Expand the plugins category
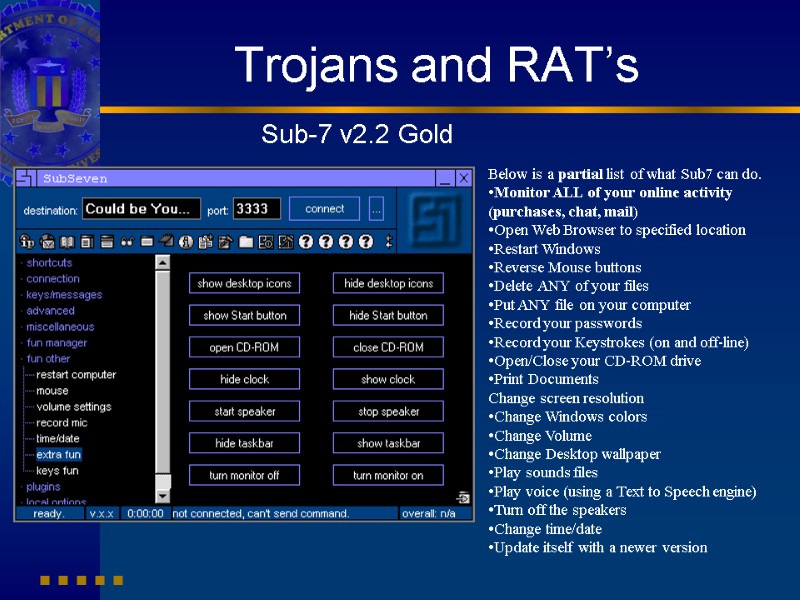Image resolution: width=800 pixels, height=600 pixels. tap(43, 487)
